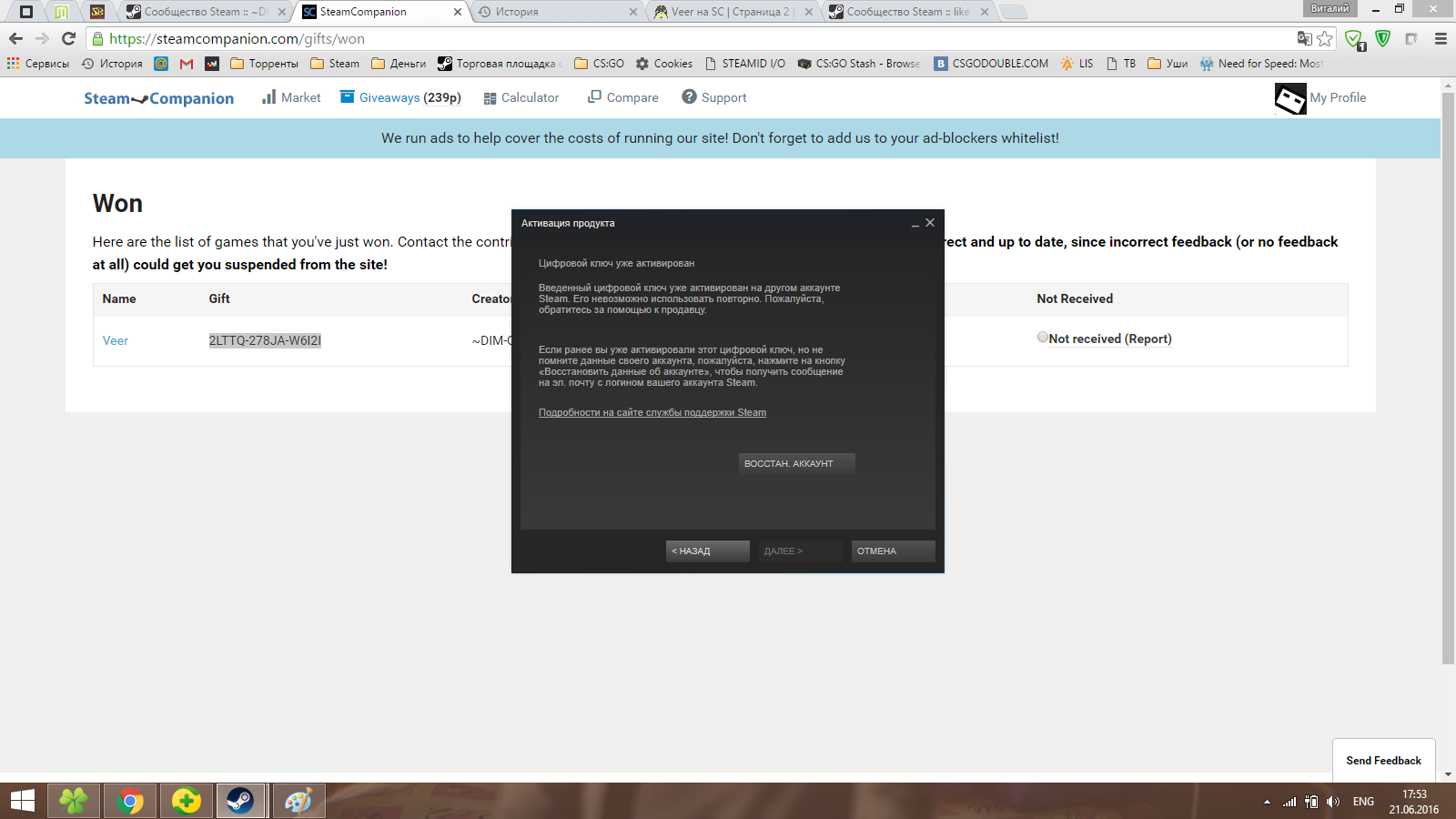
Task: Click the browser forward arrow
Action: tap(42, 38)
